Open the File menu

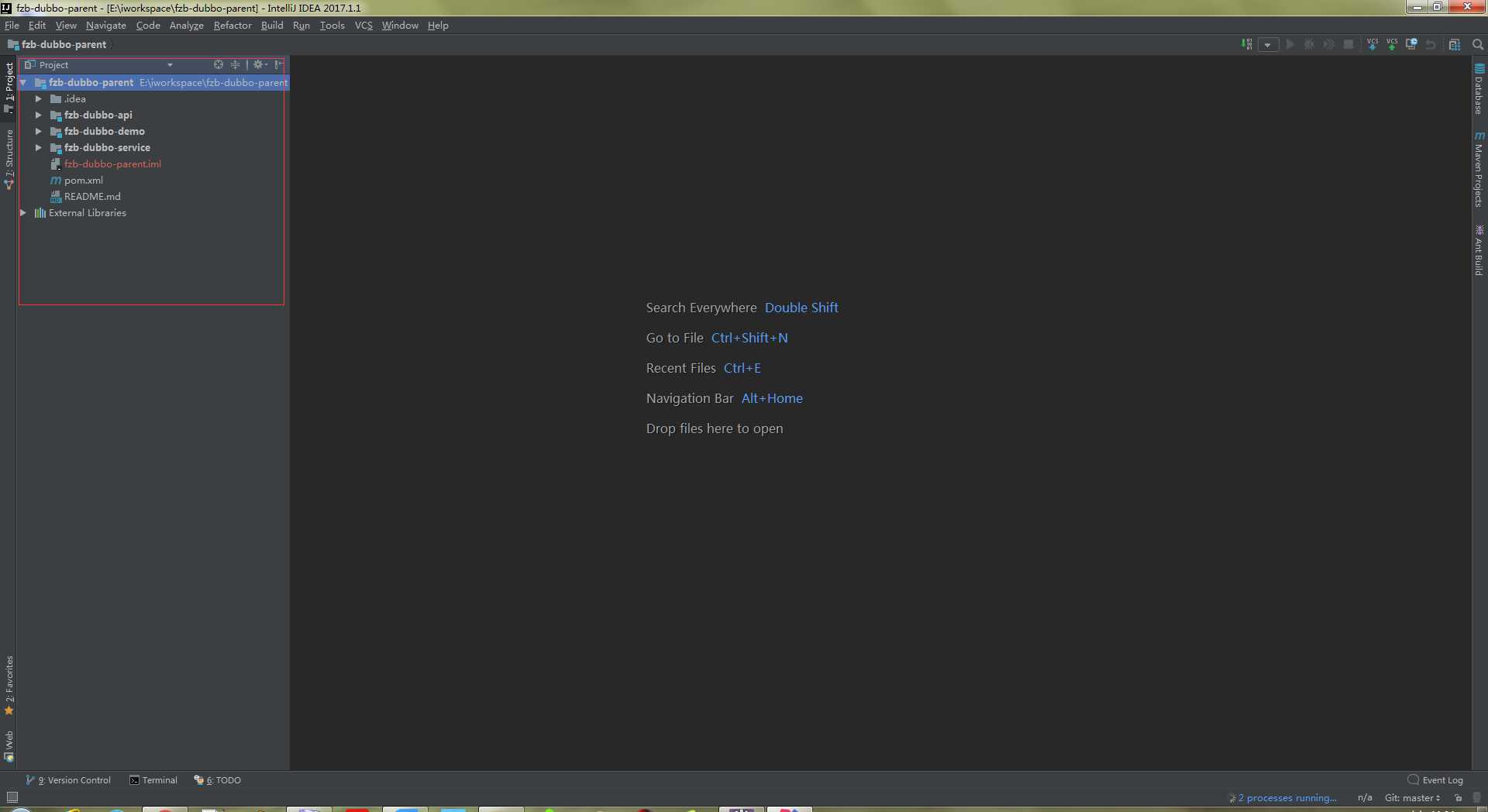click(x=12, y=25)
